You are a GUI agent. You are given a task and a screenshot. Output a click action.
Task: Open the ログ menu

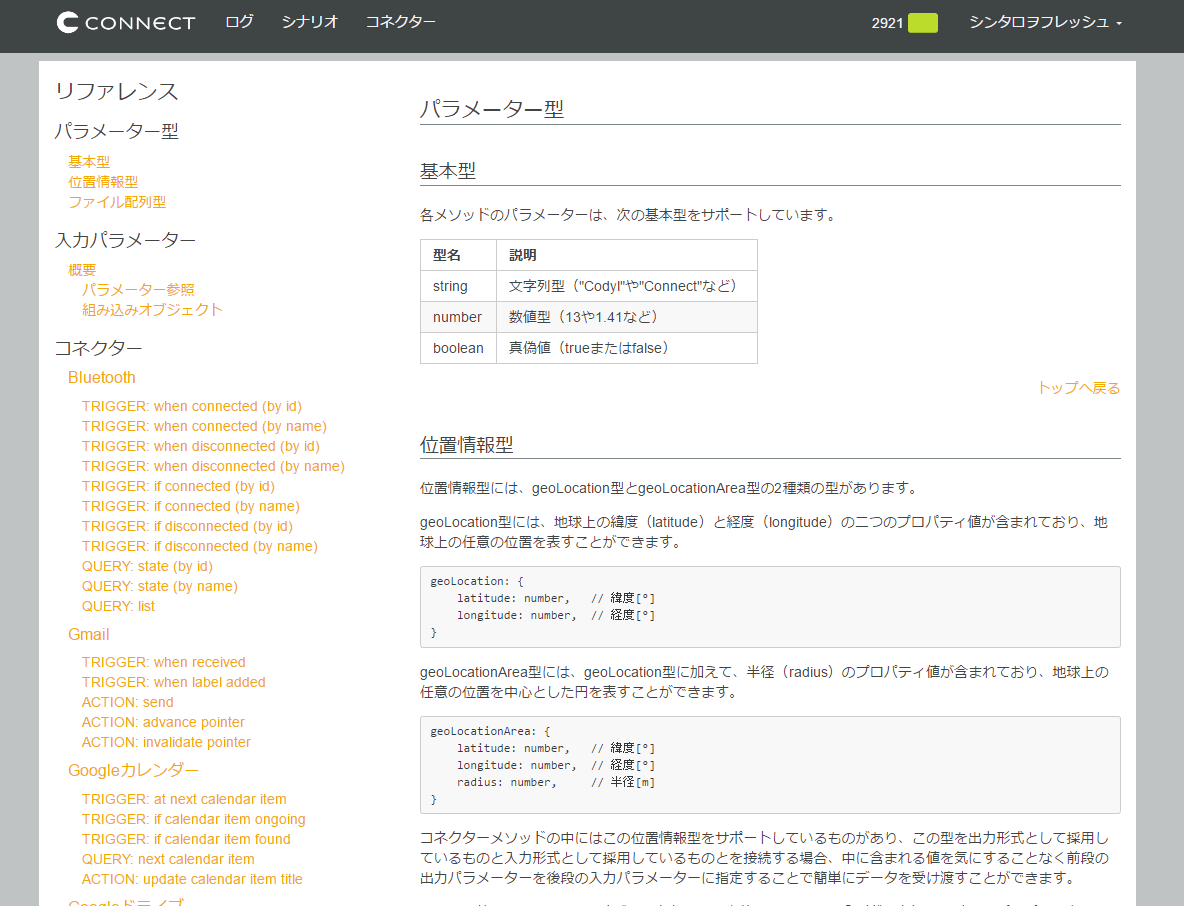click(239, 22)
